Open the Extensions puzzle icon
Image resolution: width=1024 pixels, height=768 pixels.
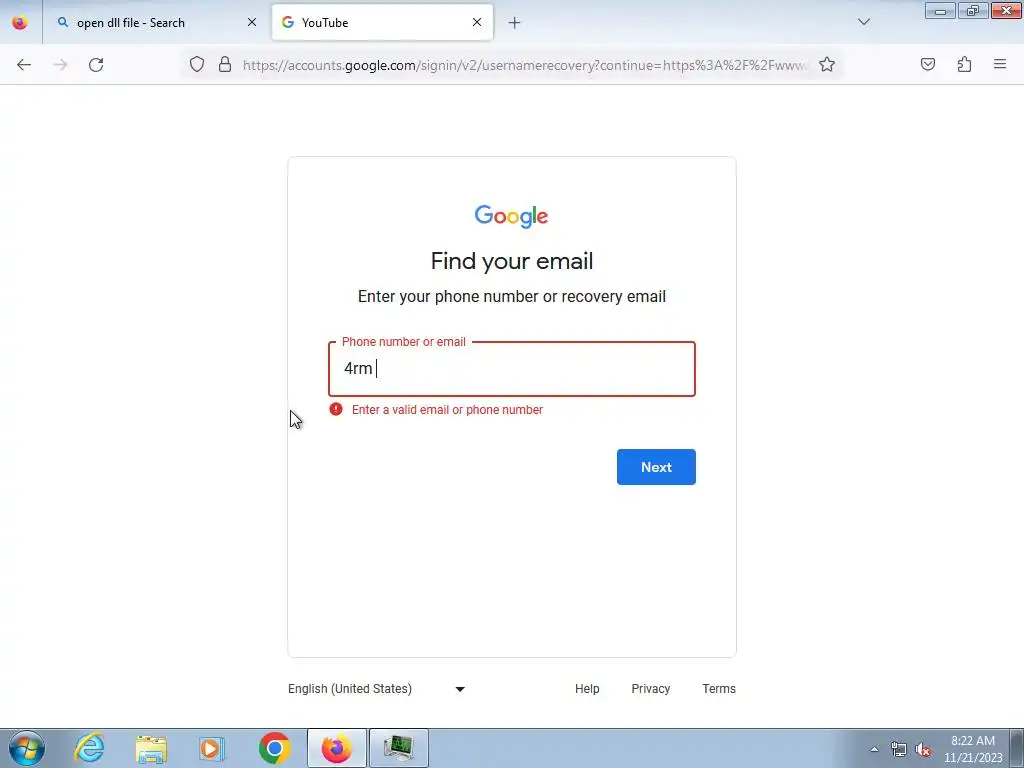pyautogui.click(x=964, y=64)
